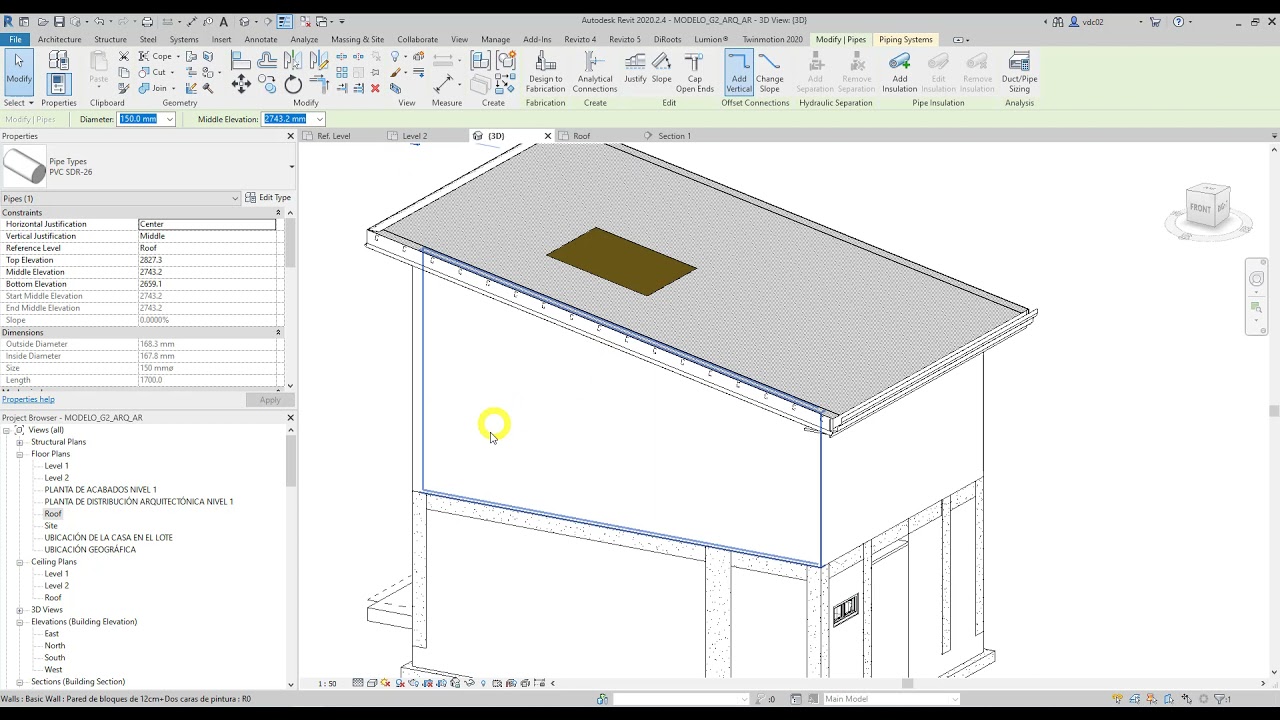Open the Pipes (1) filter dropdown
Viewport: 1280px width, 720px height.
pos(235,198)
